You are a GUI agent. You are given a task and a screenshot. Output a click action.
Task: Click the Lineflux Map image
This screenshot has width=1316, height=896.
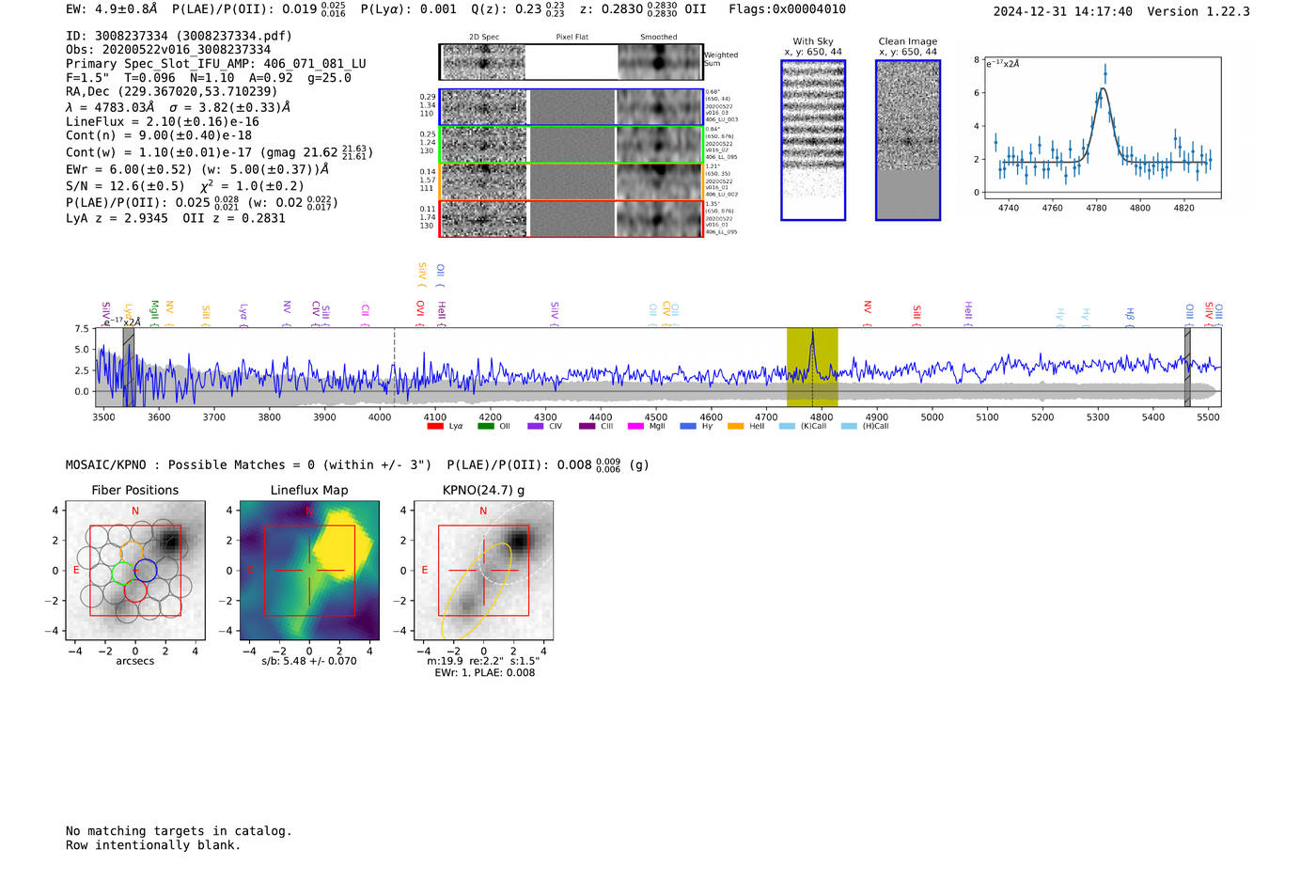tap(309, 571)
